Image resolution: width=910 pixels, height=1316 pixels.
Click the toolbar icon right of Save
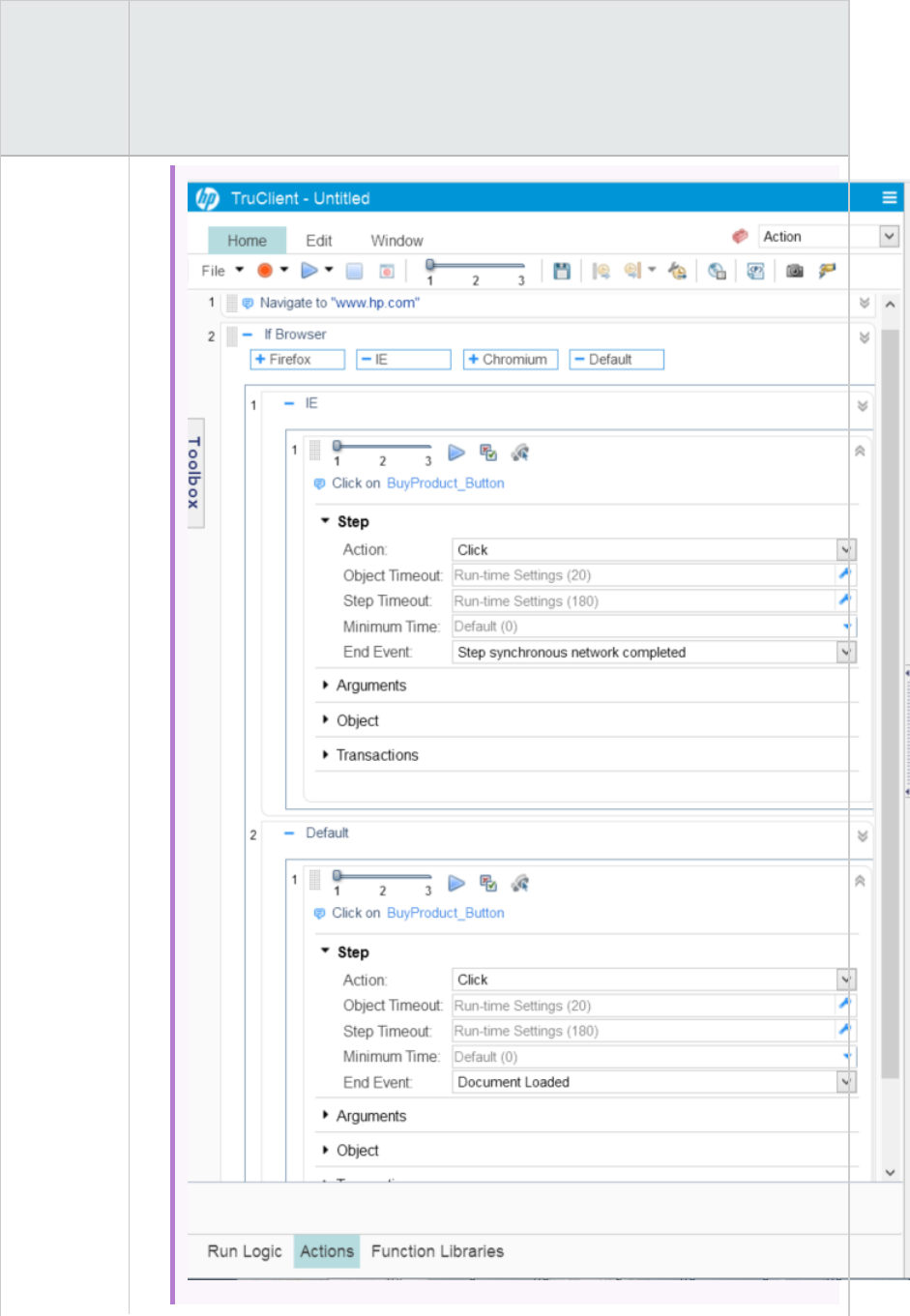tap(601, 271)
